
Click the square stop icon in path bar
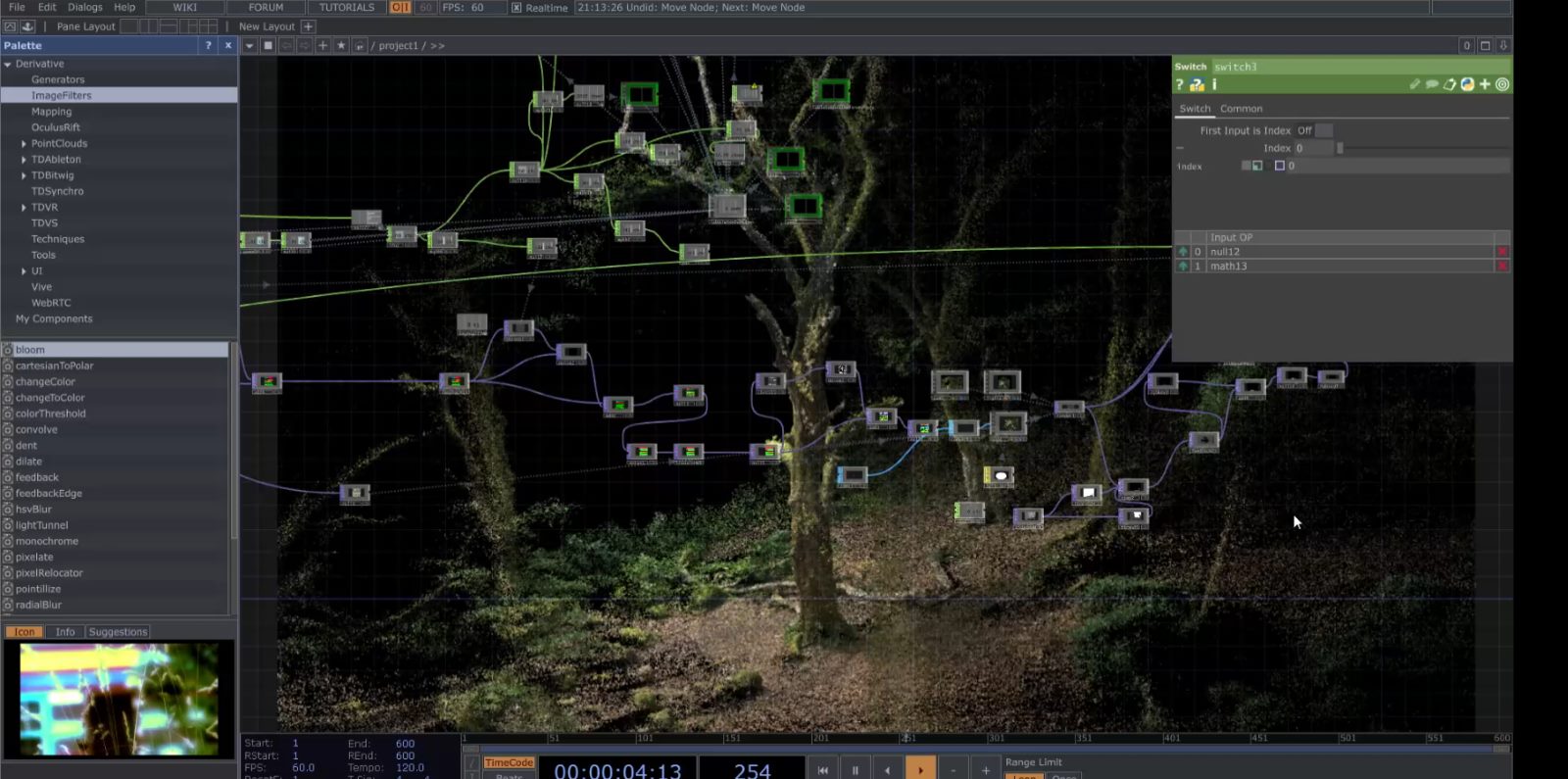point(268,46)
